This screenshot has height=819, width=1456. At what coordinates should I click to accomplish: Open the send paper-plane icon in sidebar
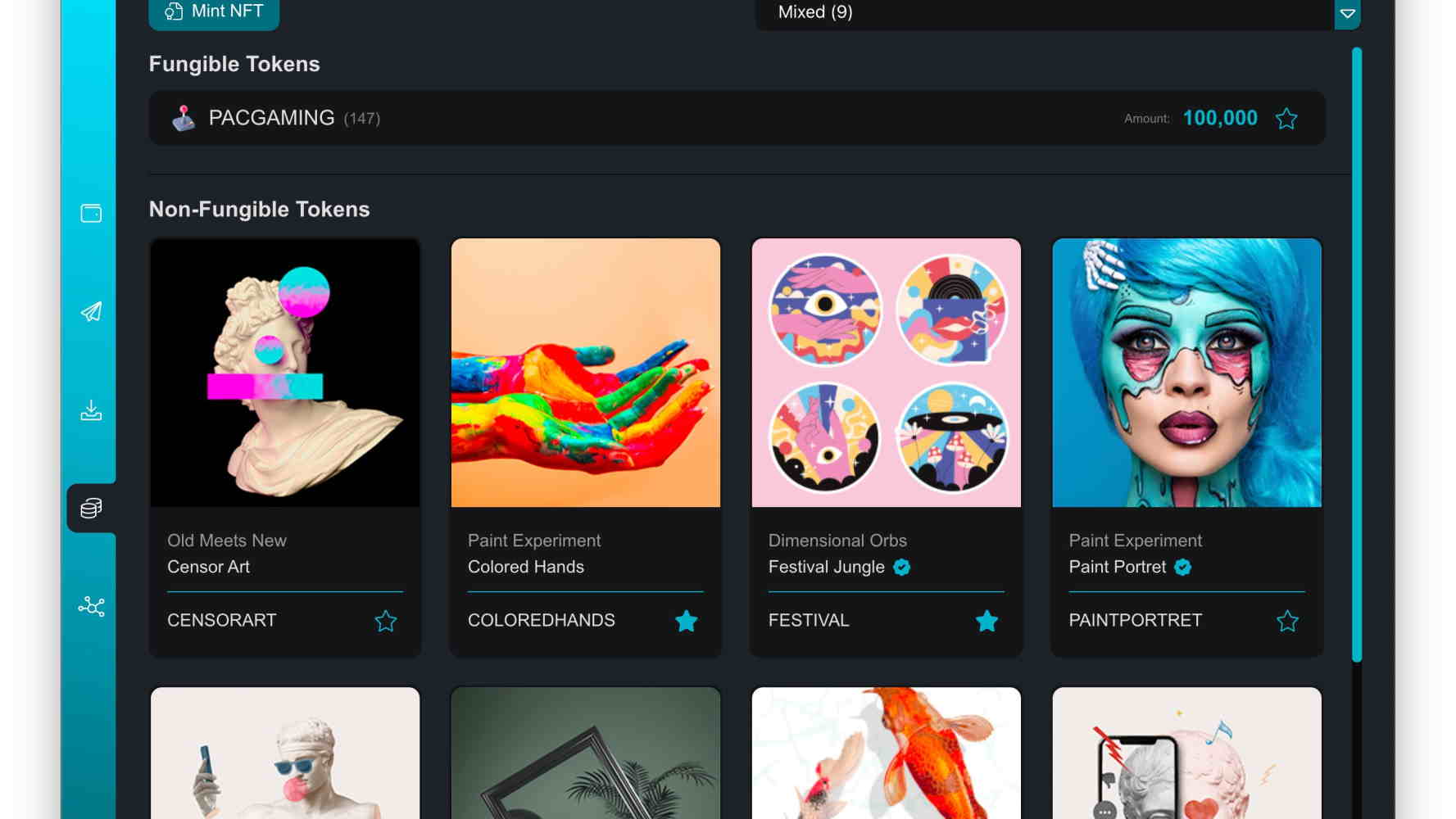pyautogui.click(x=91, y=311)
